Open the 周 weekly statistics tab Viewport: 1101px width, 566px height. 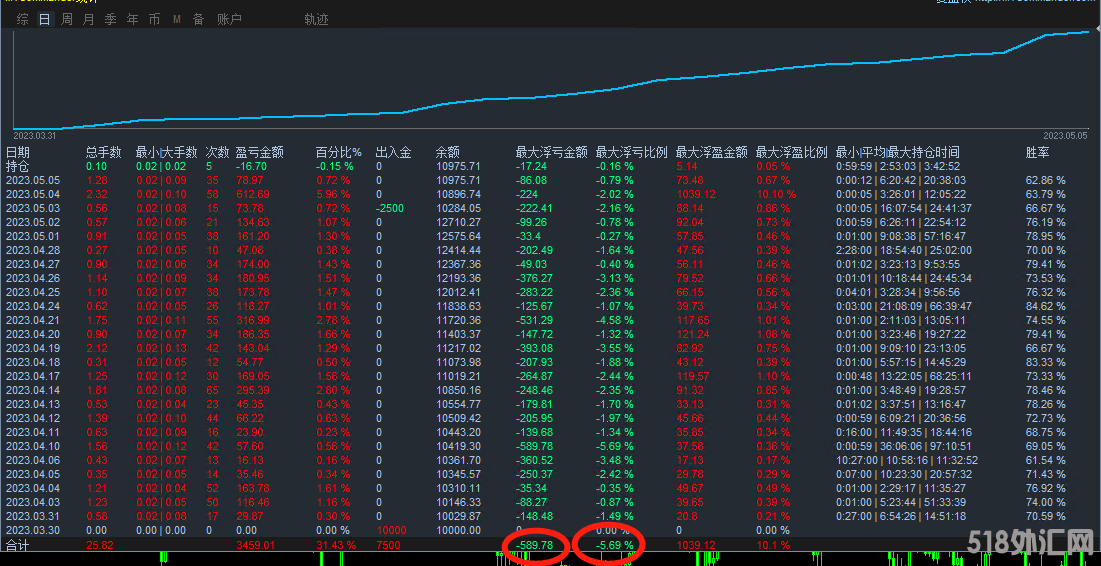pos(66,19)
